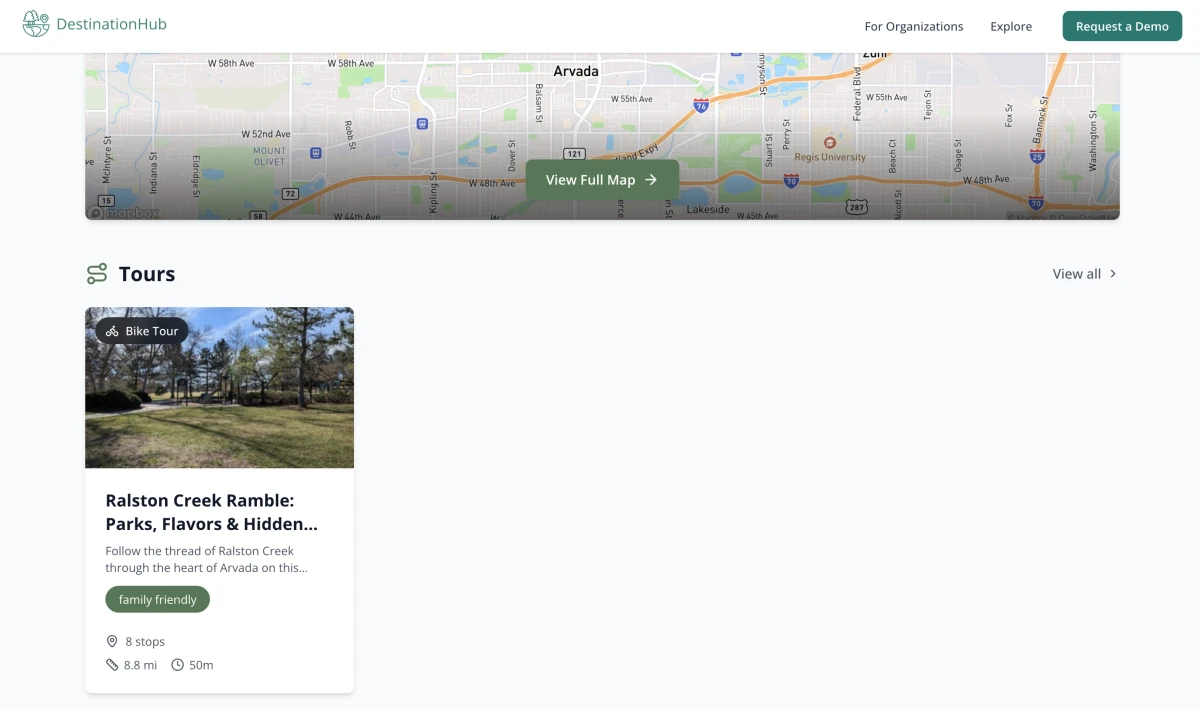Click the View Full Map button
Image resolution: width=1200 pixels, height=710 pixels.
pyautogui.click(x=602, y=180)
